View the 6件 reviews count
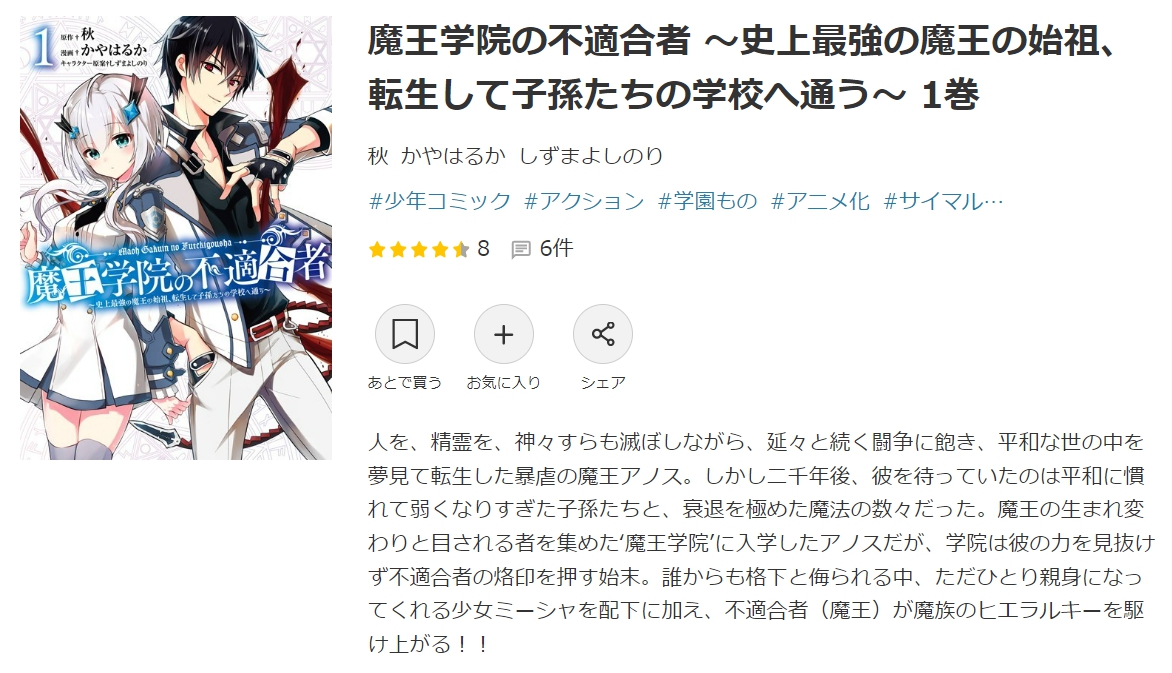1172x673 pixels. pos(556,248)
